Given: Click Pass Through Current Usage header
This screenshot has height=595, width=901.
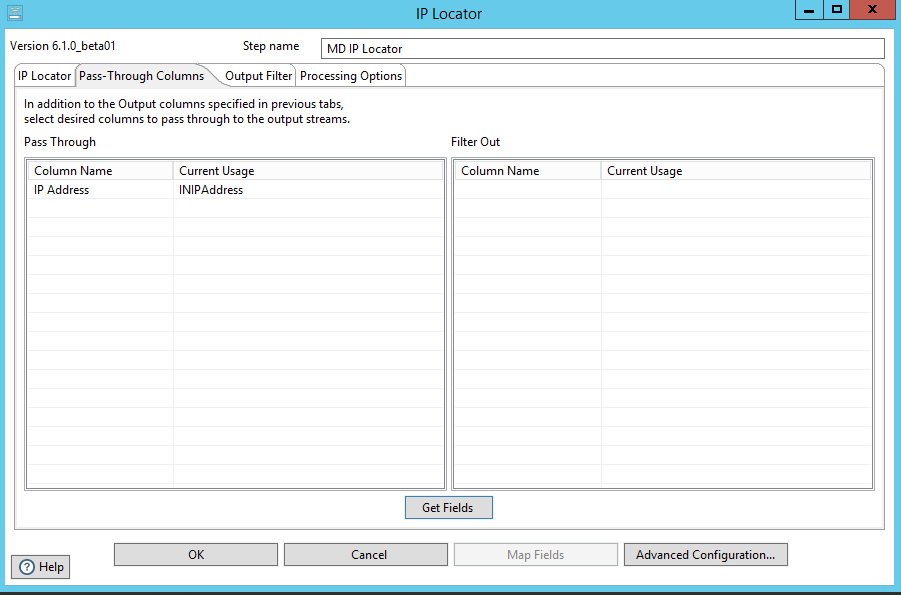Looking at the screenshot, I should coord(307,171).
